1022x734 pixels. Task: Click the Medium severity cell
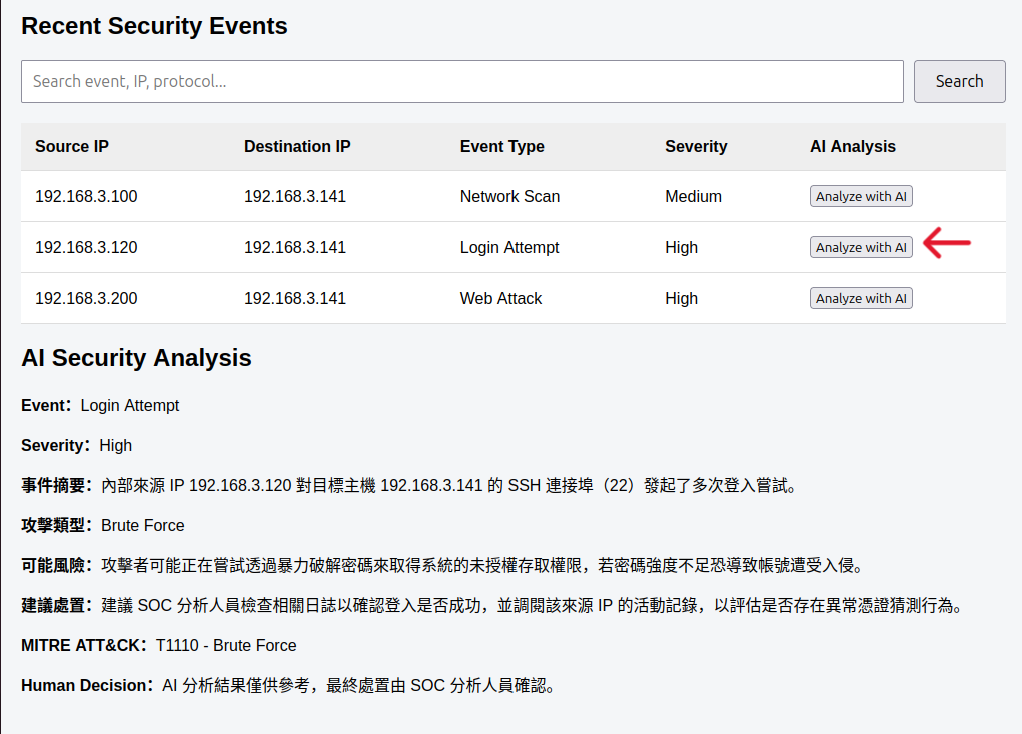pos(694,196)
